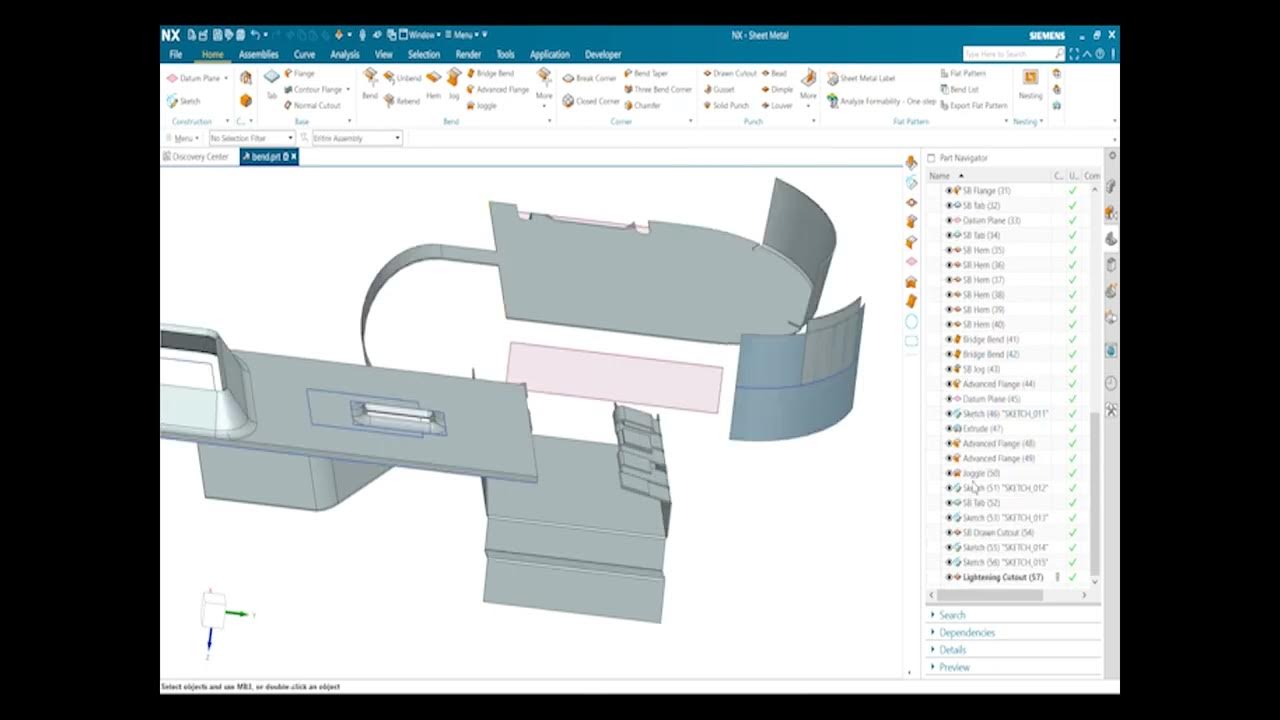Screen dimensions: 1280x720
Task: Open the Sheet Metal Label command
Action: (861, 78)
